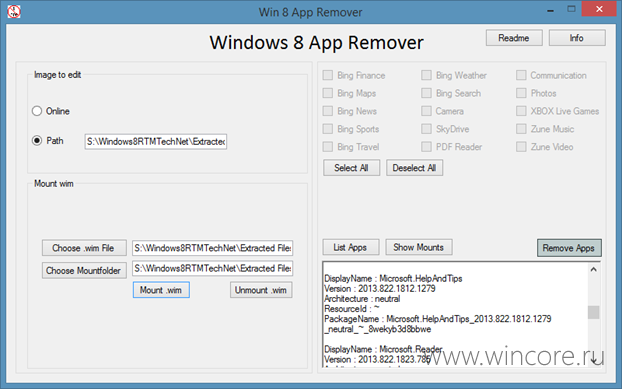The height and width of the screenshot is (389, 622).
Task: Tick the Bing Weather checkbox
Action: pyautogui.click(x=426, y=75)
